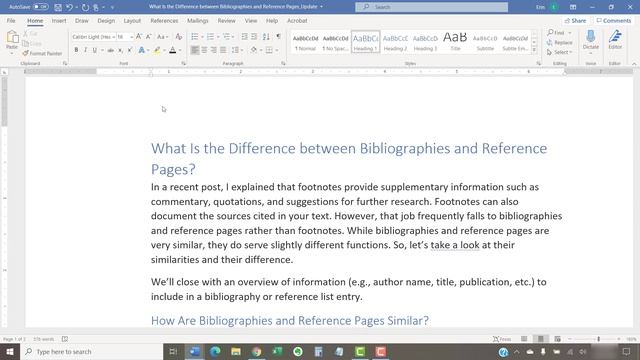
Task: Apply the No Spacing style
Action: (336, 42)
